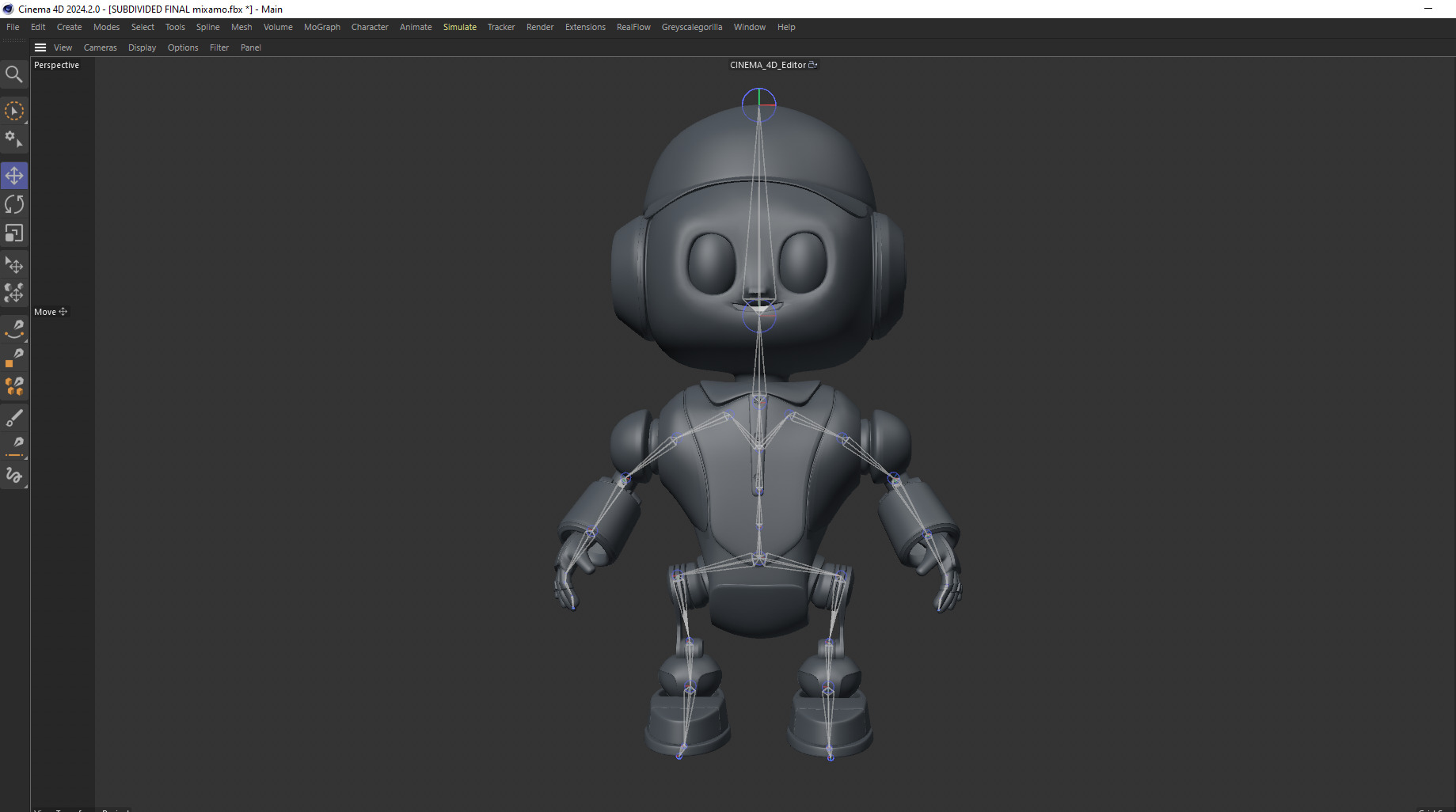Image resolution: width=1456 pixels, height=812 pixels.
Task: Open the Animate menu
Action: point(416,27)
